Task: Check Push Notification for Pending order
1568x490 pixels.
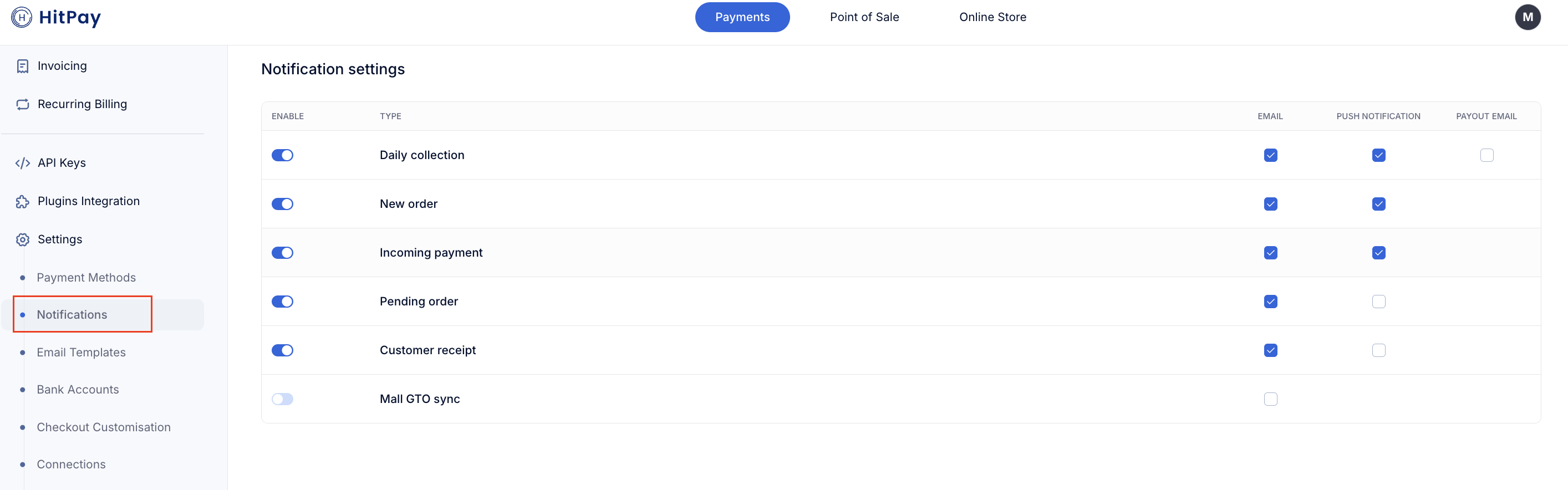Action: [1378, 302]
